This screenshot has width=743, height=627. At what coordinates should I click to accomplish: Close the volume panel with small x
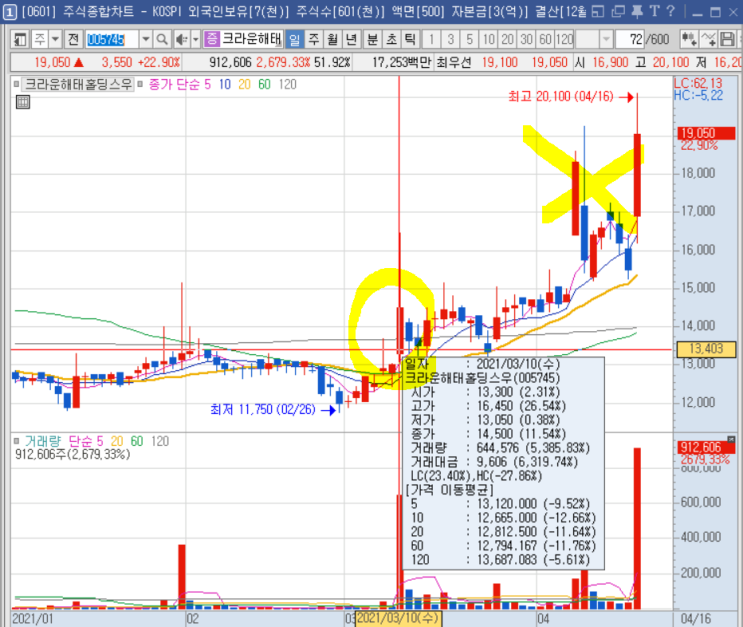tap(731, 440)
